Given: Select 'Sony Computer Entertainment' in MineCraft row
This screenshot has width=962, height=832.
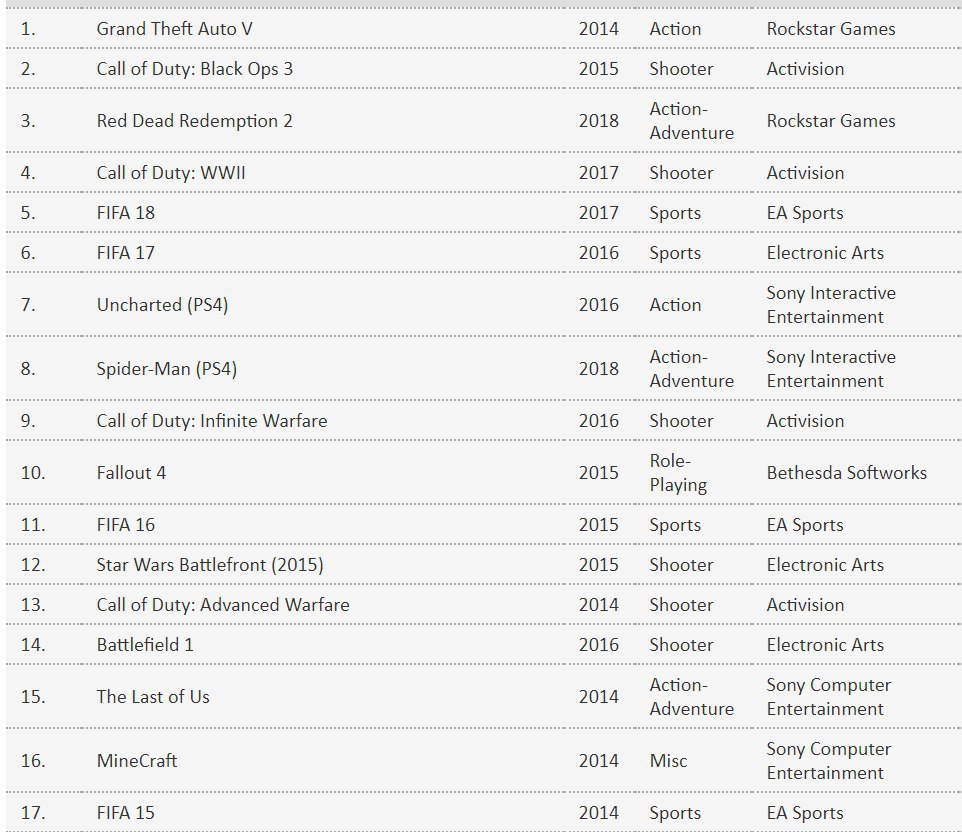Looking at the screenshot, I should coord(829,761).
